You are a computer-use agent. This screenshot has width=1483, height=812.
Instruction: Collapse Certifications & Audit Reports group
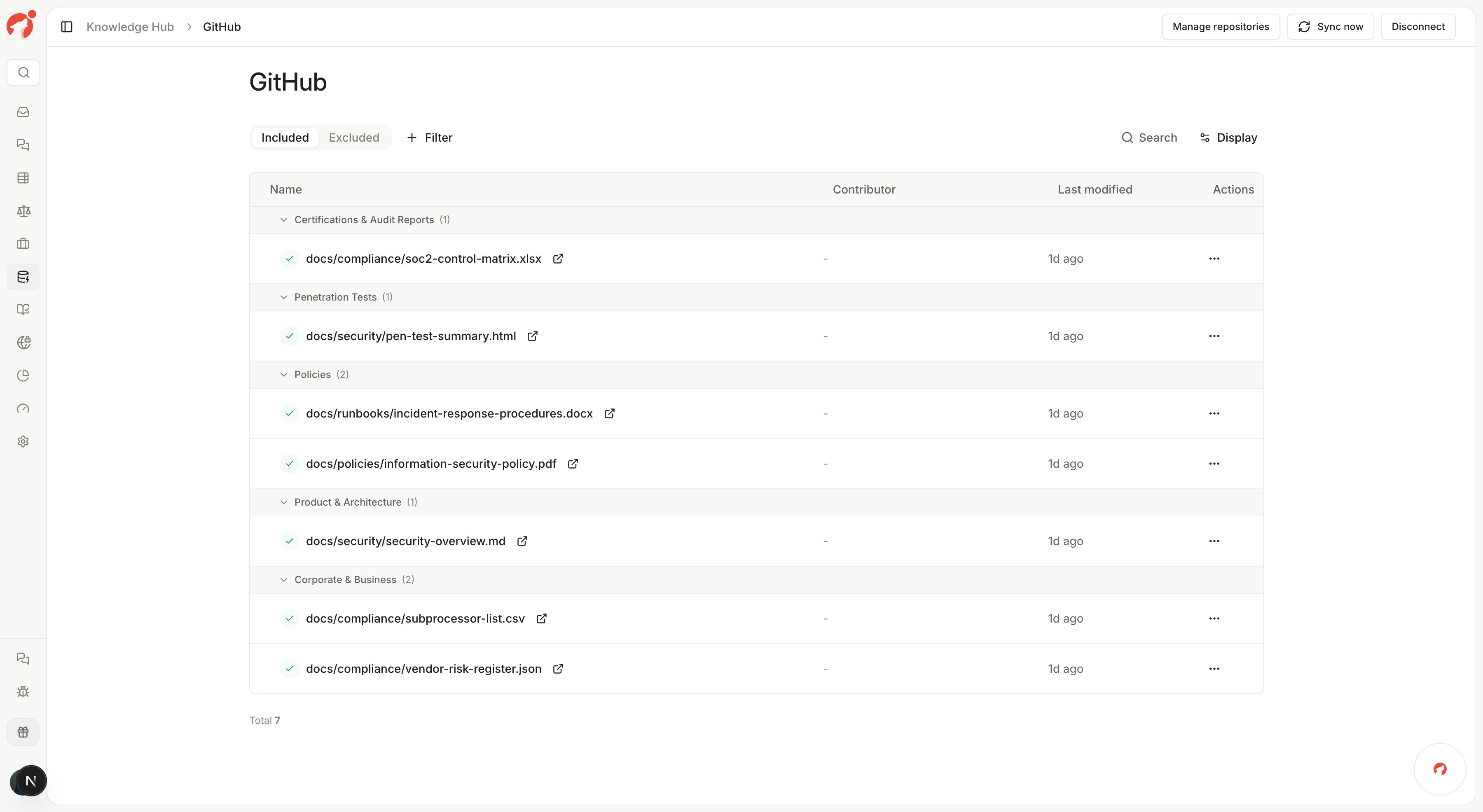284,220
